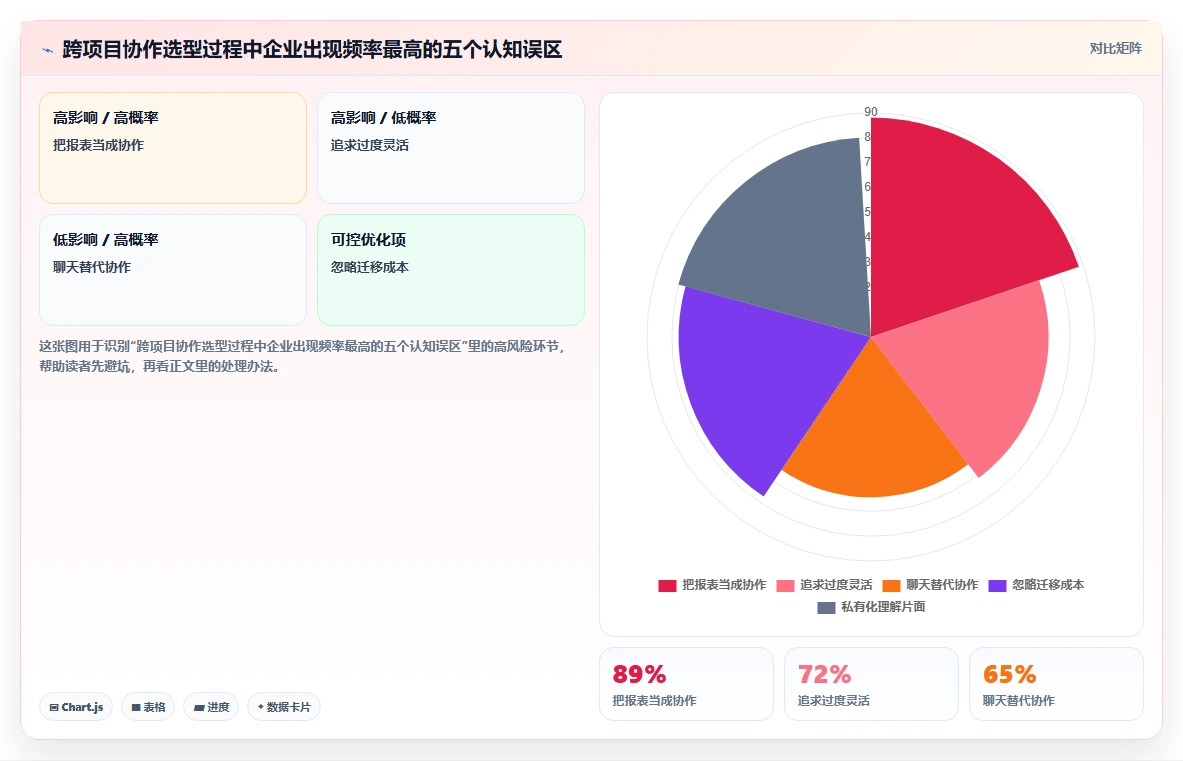1183x761 pixels.
Task: Open the 72% 追求过度灵活 stat card
Action: point(871,683)
